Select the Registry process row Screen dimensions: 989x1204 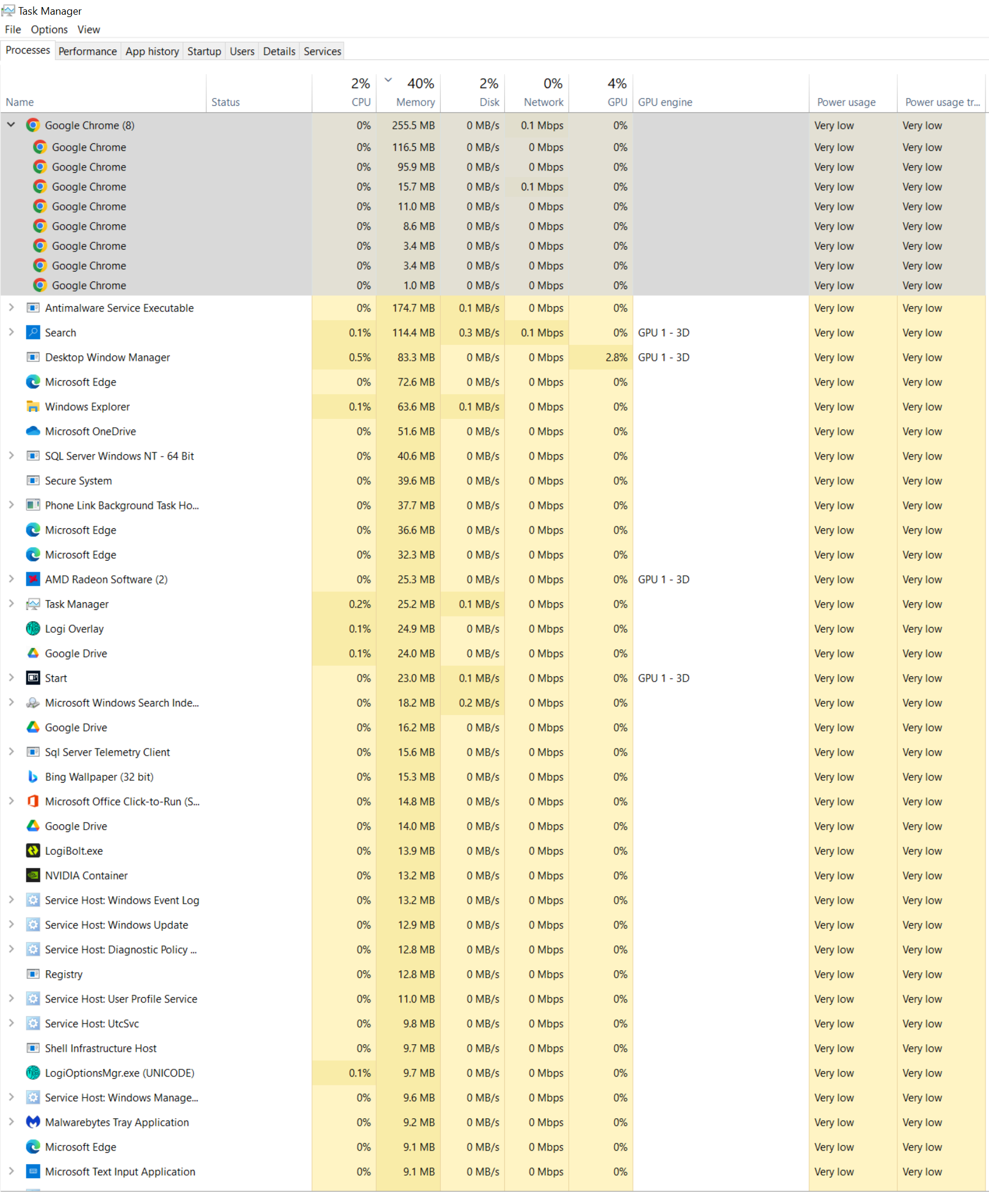coord(494,974)
